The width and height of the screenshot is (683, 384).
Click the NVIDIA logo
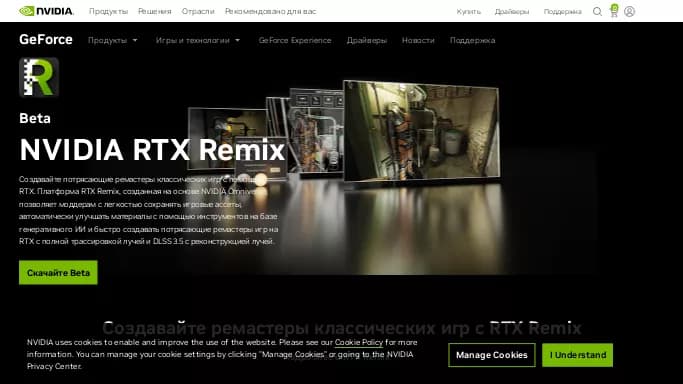[x=46, y=11]
